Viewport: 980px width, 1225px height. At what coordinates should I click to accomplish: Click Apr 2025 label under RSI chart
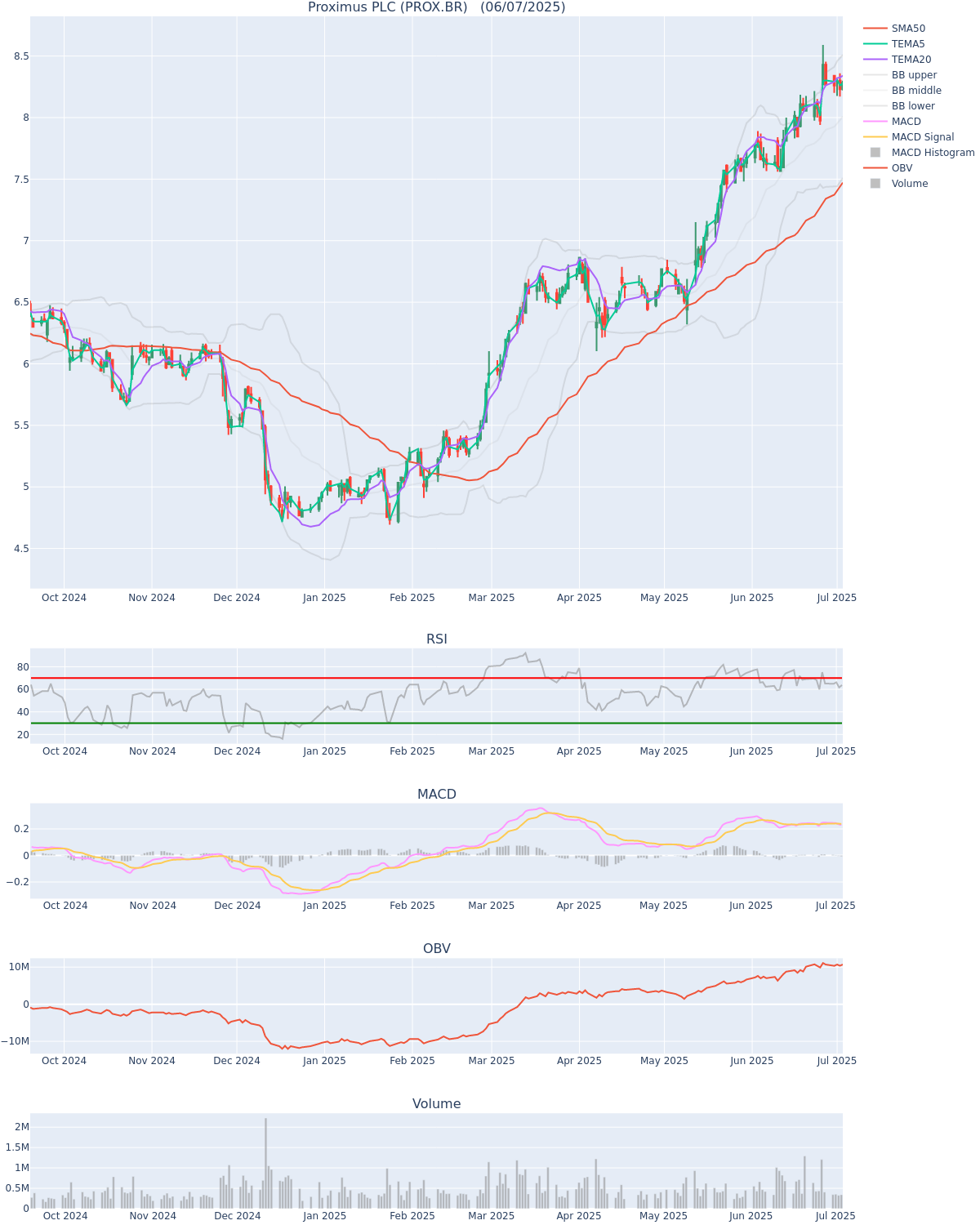579,751
